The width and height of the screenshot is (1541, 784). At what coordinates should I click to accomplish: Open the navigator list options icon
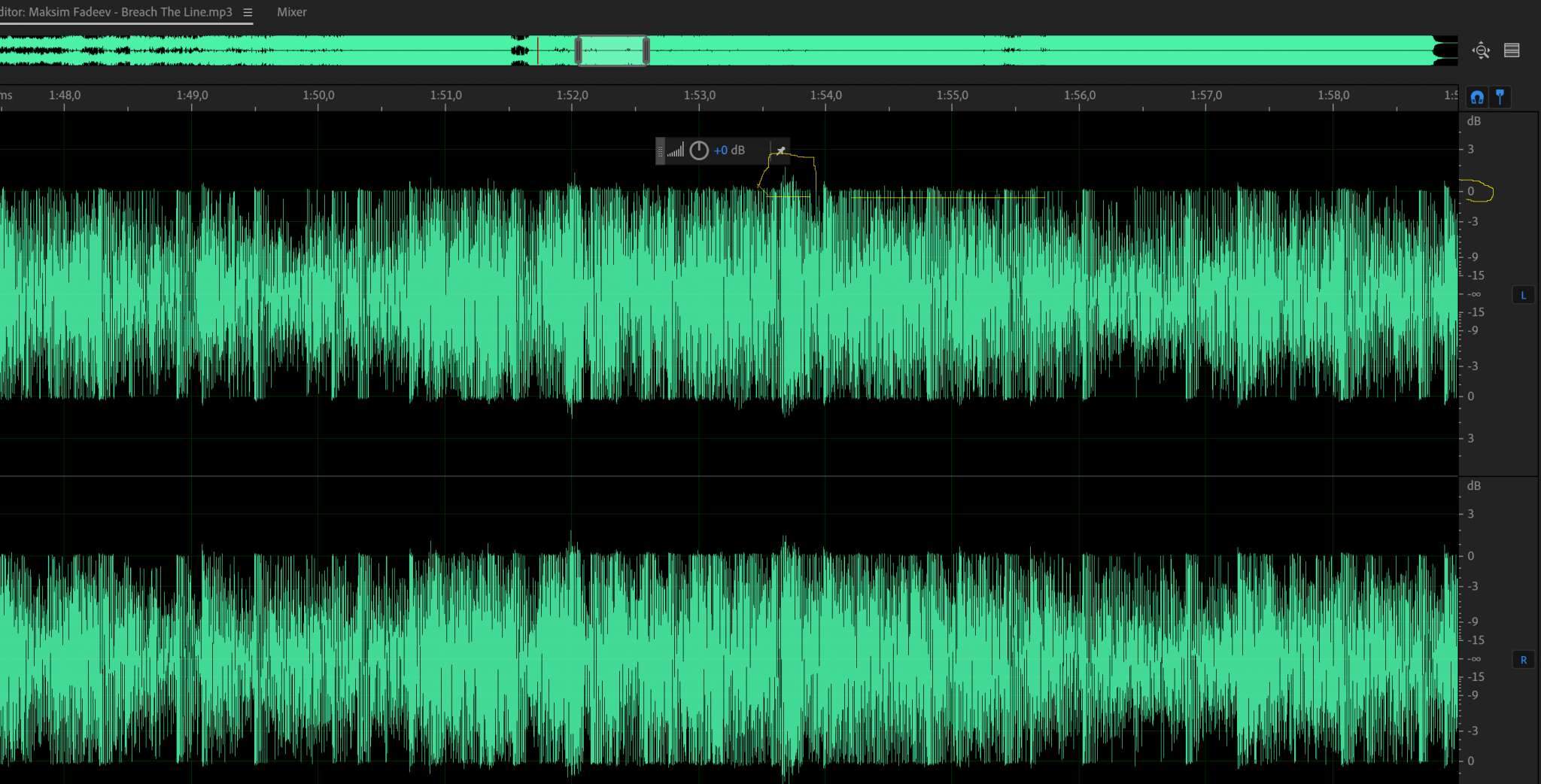coord(1512,50)
